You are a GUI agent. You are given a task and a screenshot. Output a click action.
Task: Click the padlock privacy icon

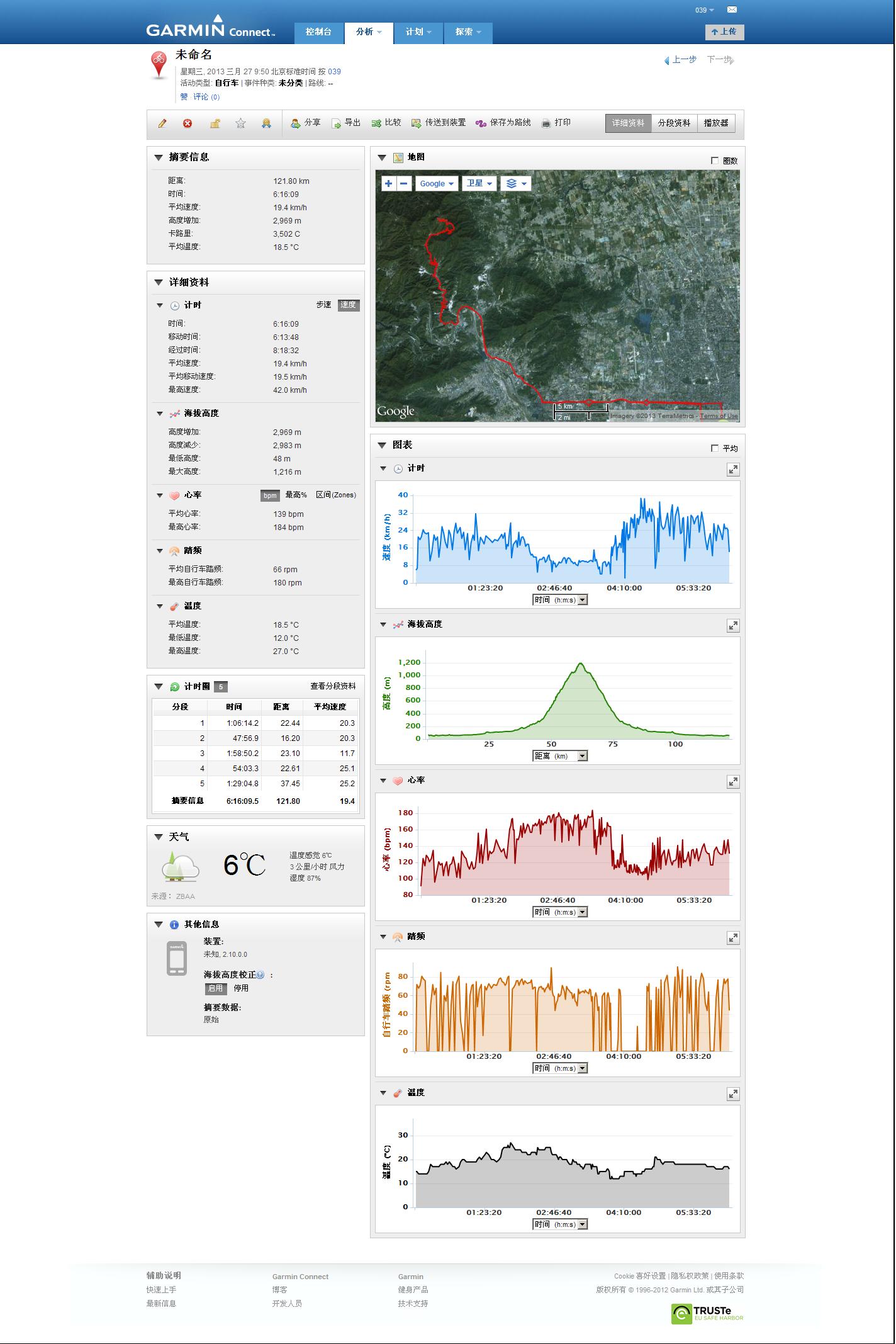(215, 123)
